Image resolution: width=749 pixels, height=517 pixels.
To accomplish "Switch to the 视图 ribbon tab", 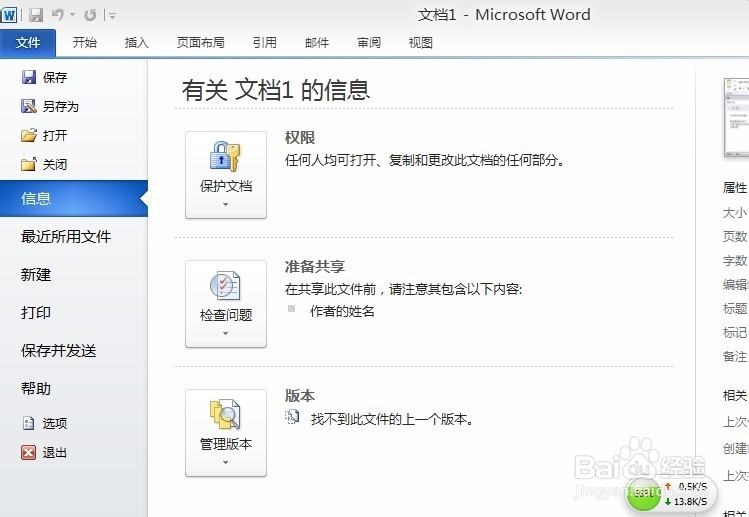I will 421,43.
